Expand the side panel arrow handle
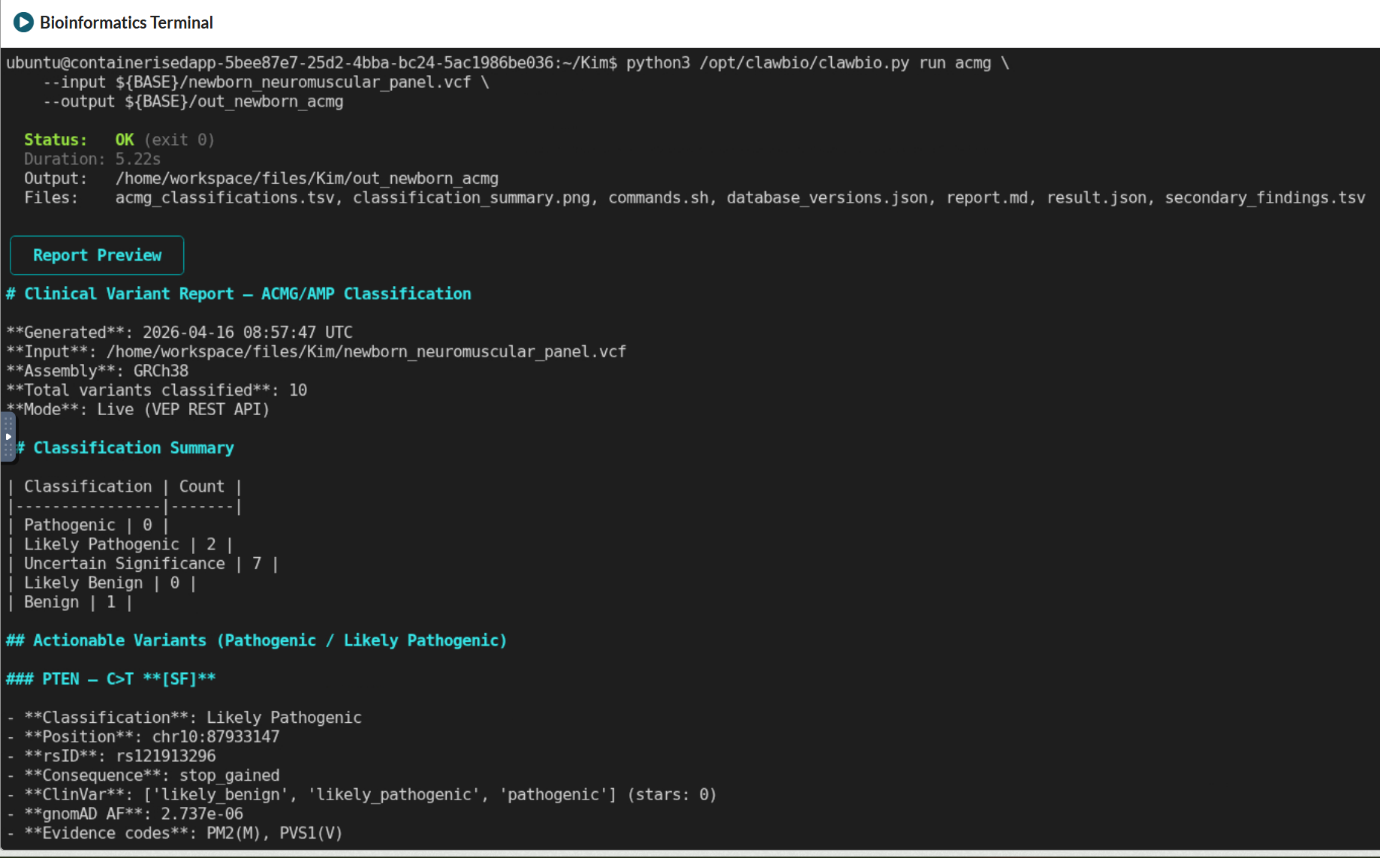Image resolution: width=1380 pixels, height=858 pixels. 8,437
